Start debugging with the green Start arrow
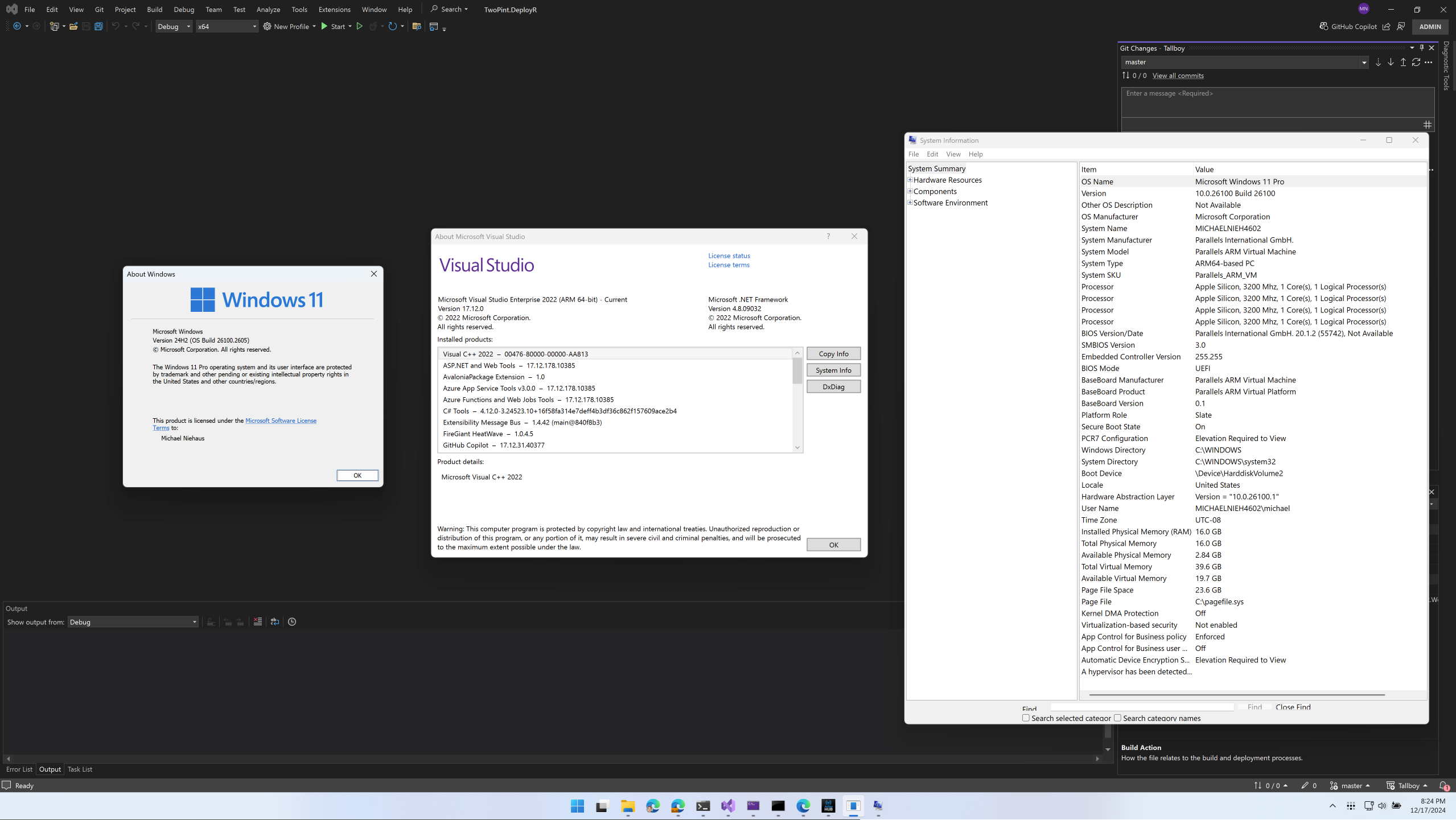Screen dimensions: 1456x820 click(323, 26)
